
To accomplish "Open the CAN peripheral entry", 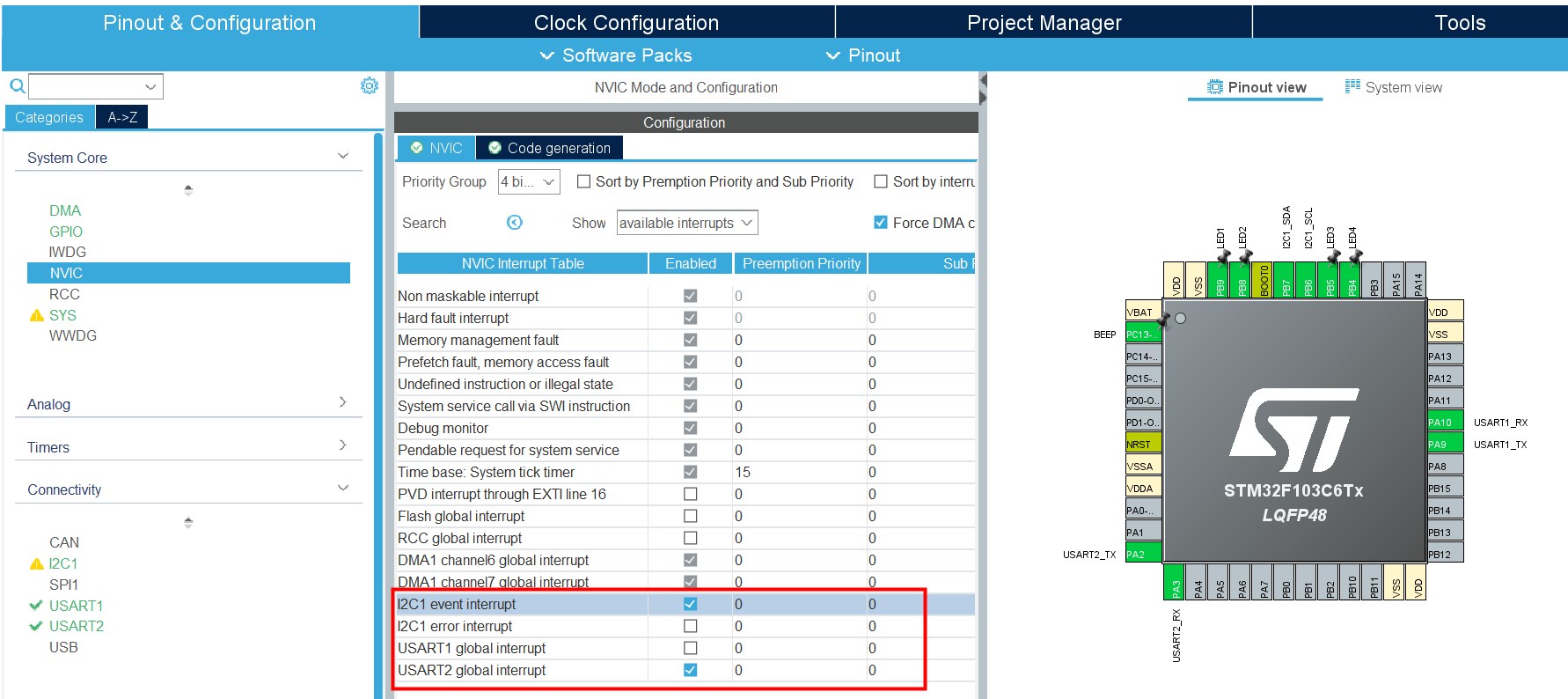I will tap(64, 542).
